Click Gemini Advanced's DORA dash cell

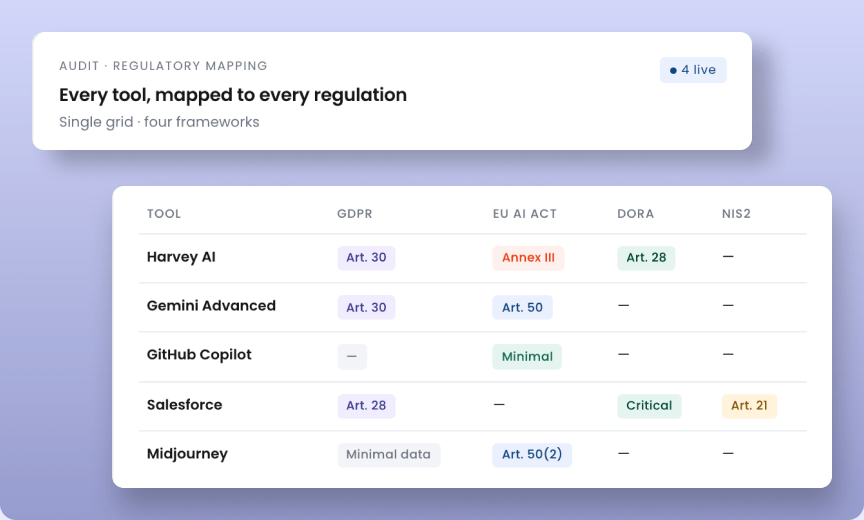pos(623,306)
